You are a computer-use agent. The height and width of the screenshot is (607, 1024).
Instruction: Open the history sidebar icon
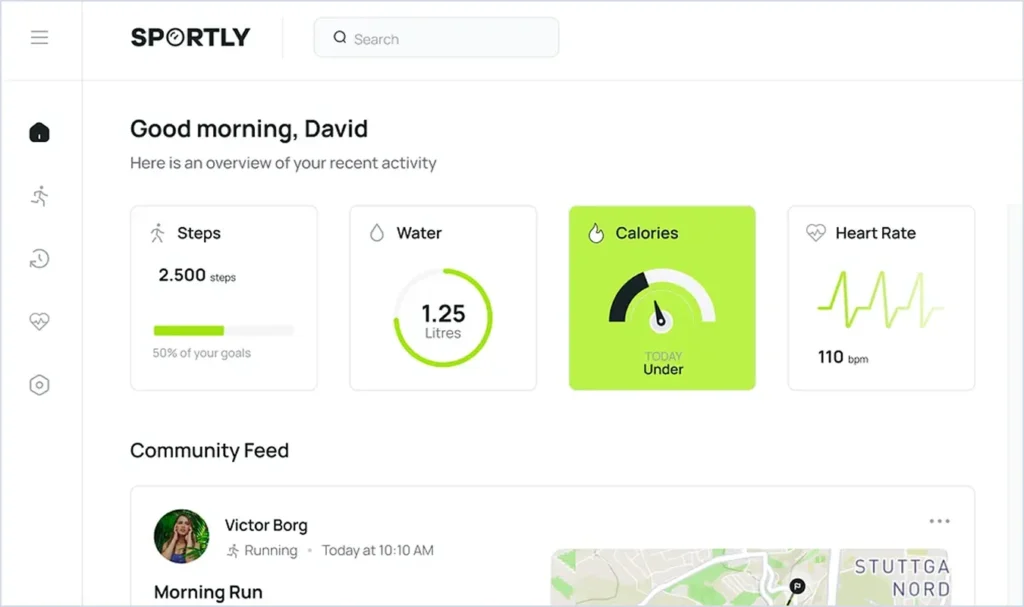[x=39, y=259]
